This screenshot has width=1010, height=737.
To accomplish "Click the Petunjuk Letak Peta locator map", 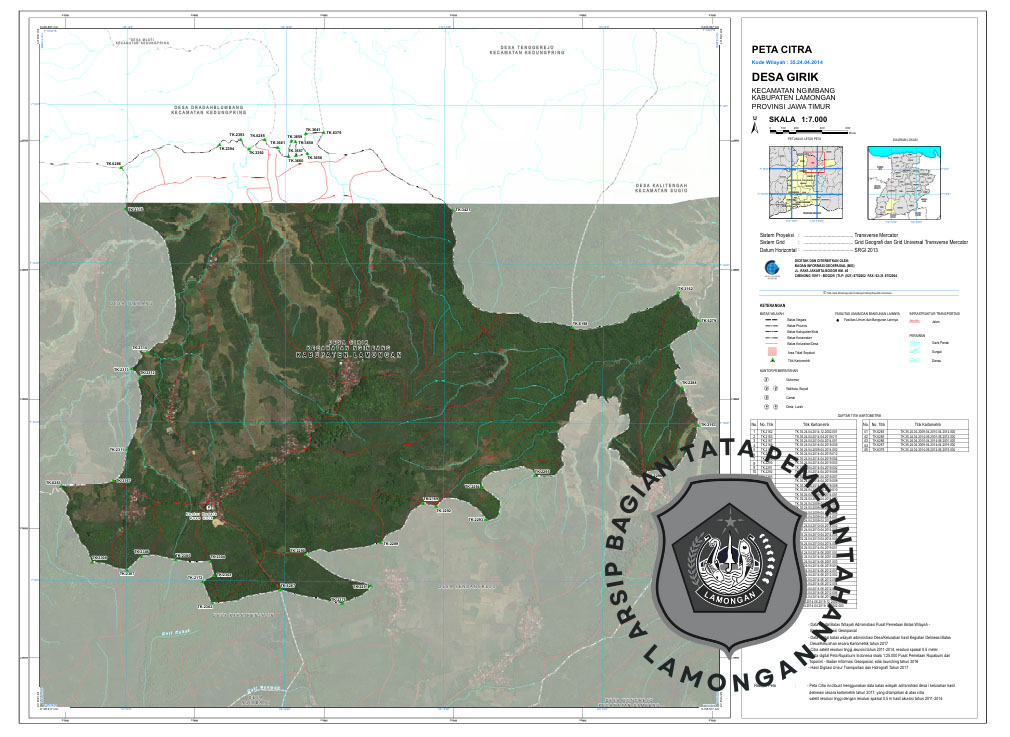I will [808, 182].
